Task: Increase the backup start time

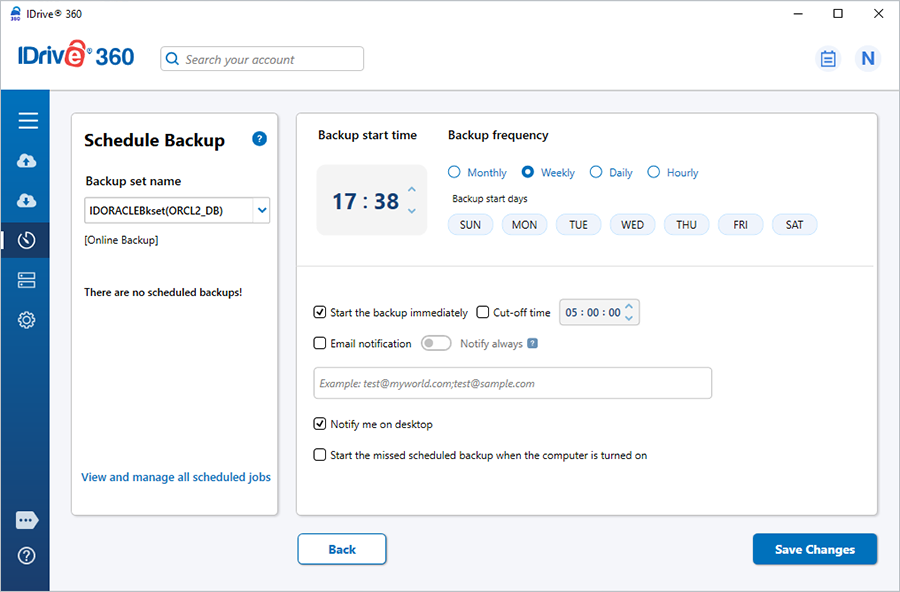Action: tap(412, 190)
